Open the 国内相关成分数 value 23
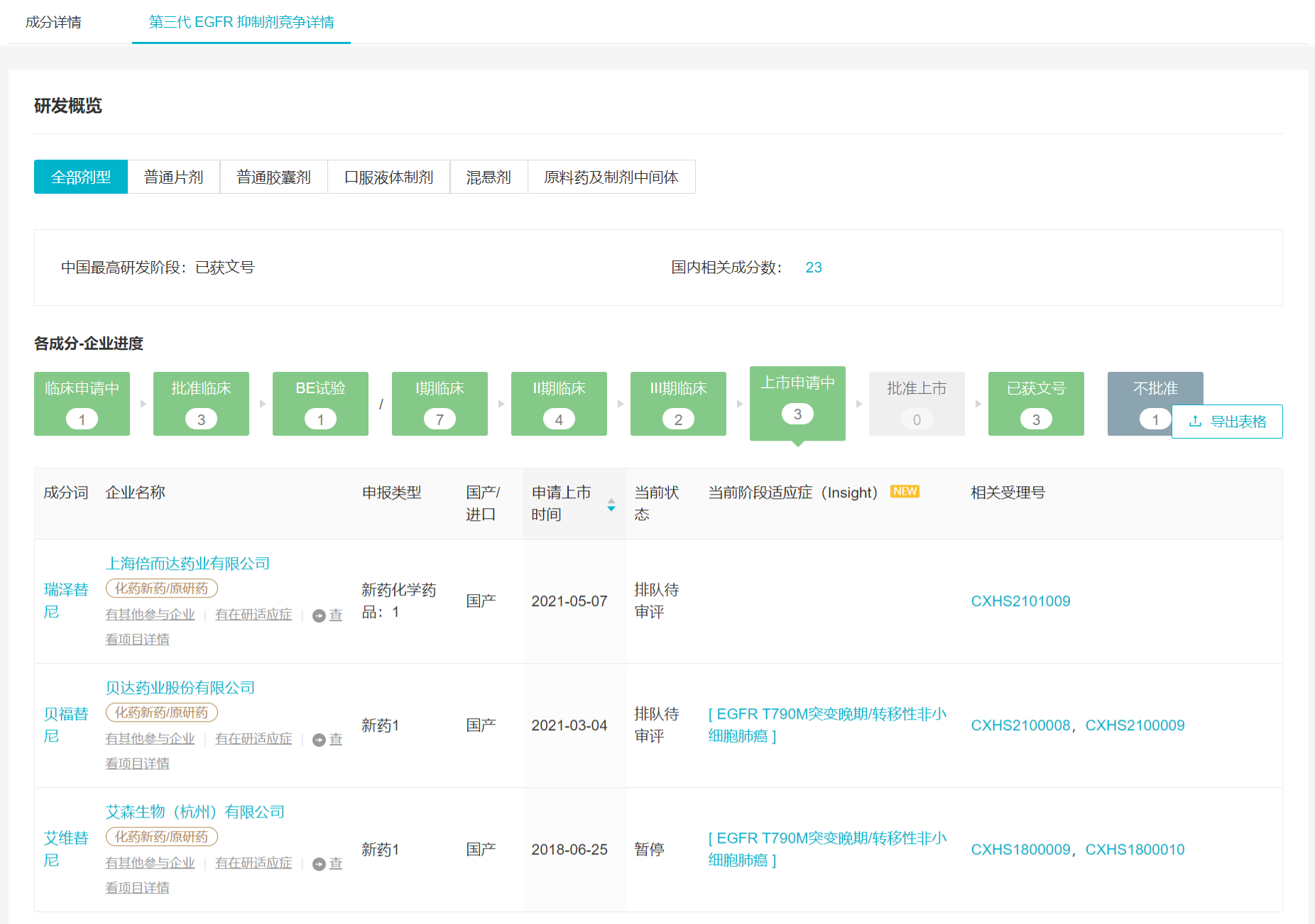 point(814,268)
